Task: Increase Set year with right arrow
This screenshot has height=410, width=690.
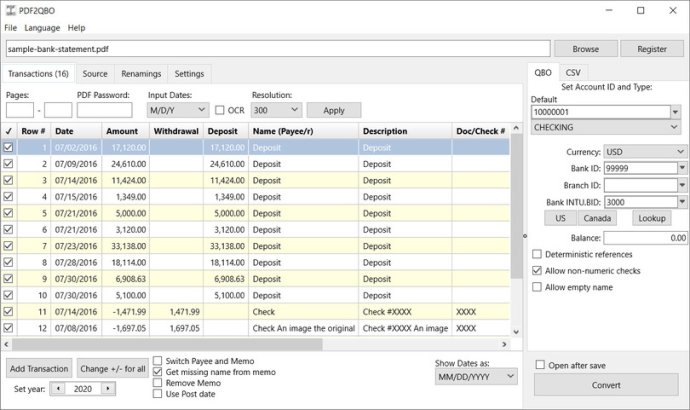Action: coord(108,388)
